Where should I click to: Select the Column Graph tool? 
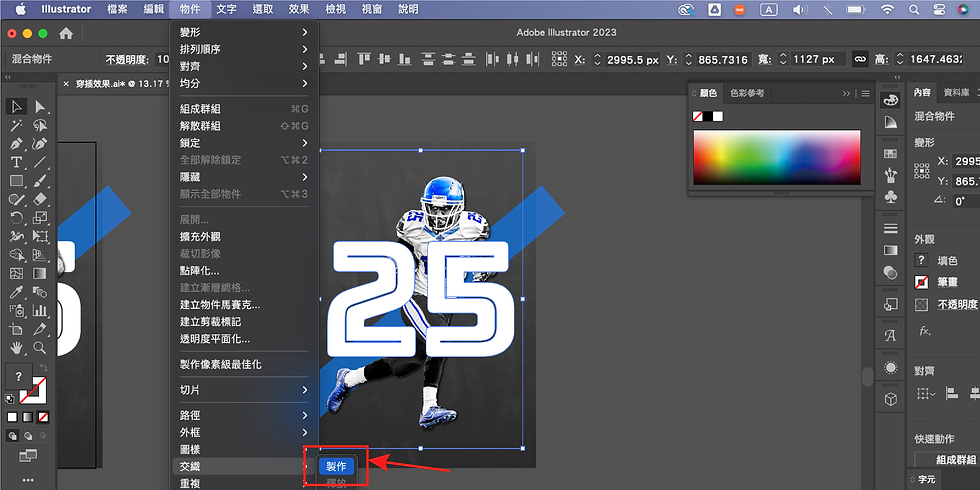(x=40, y=311)
